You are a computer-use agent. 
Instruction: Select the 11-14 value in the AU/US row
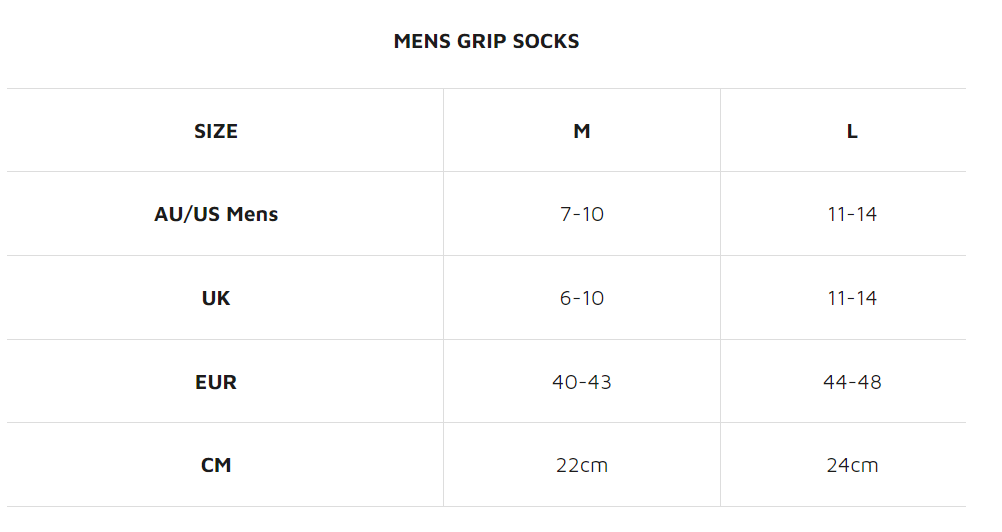852,214
